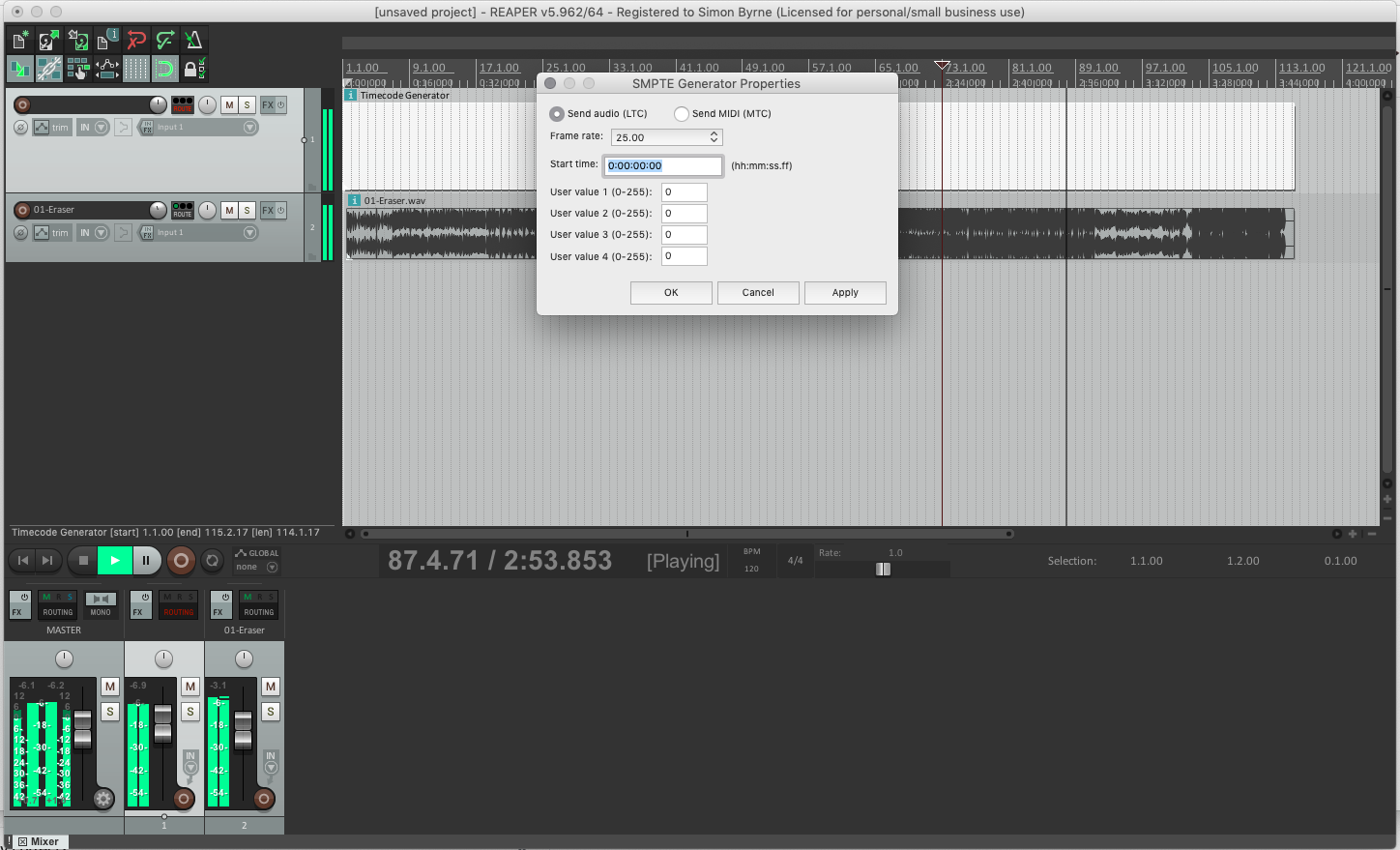Image resolution: width=1400 pixels, height=850 pixels.
Task: Open FX chain for track 1
Action: tap(268, 104)
